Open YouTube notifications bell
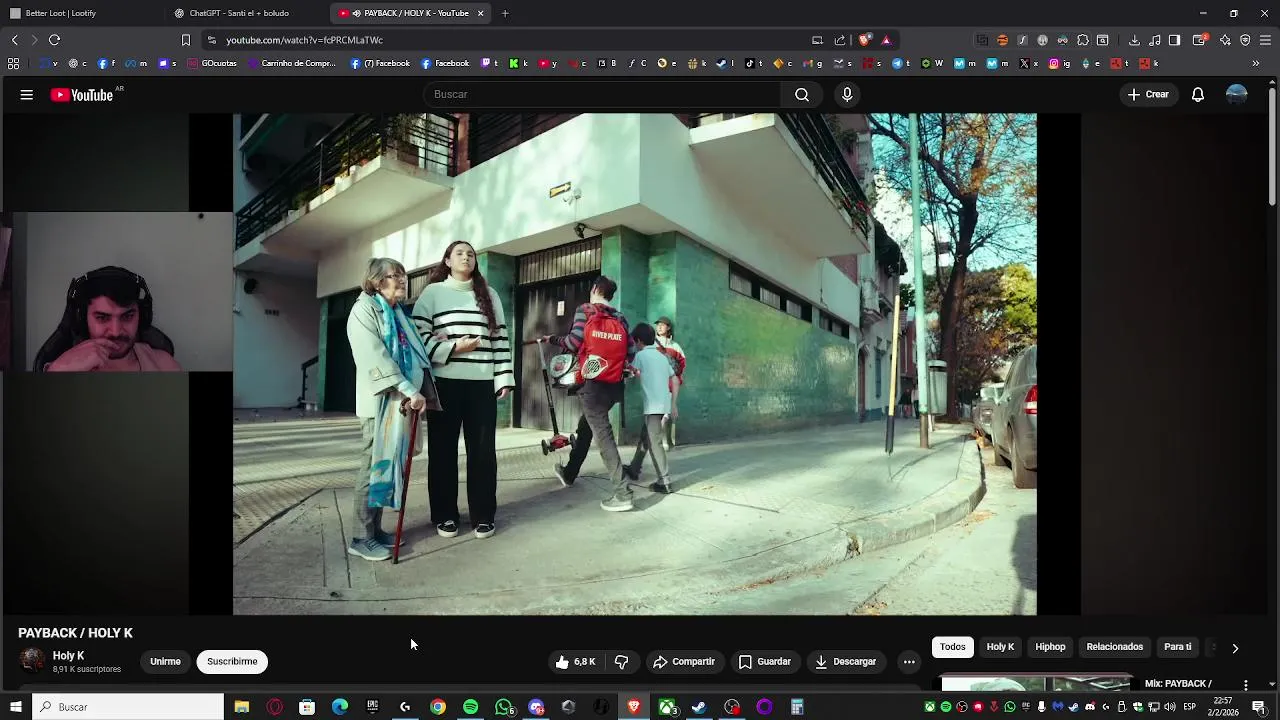 [x=1198, y=95]
